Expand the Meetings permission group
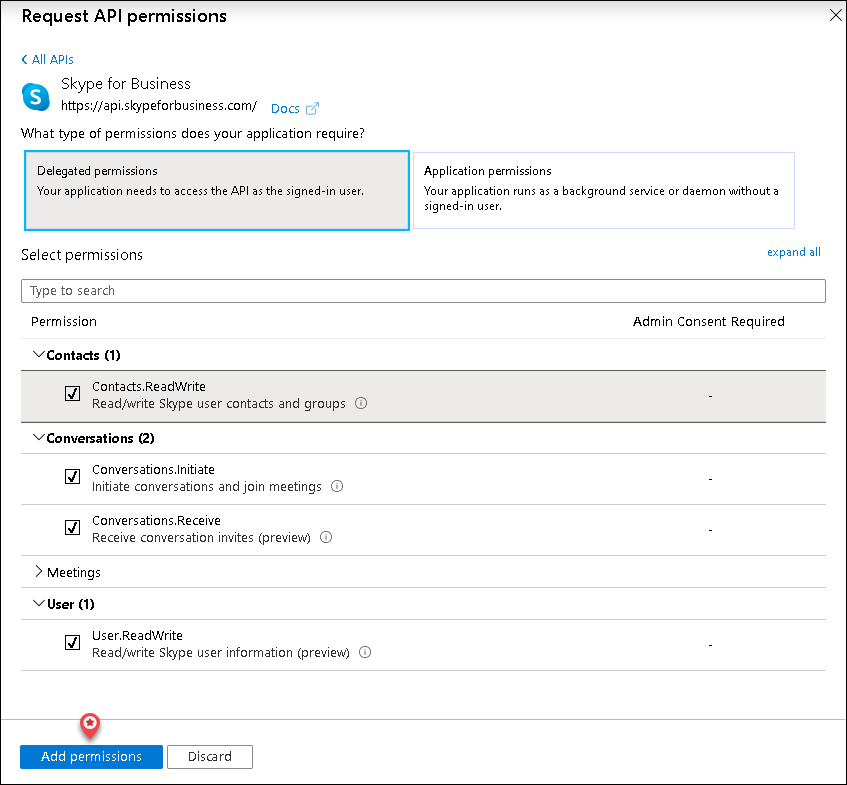847x785 pixels. 39,572
